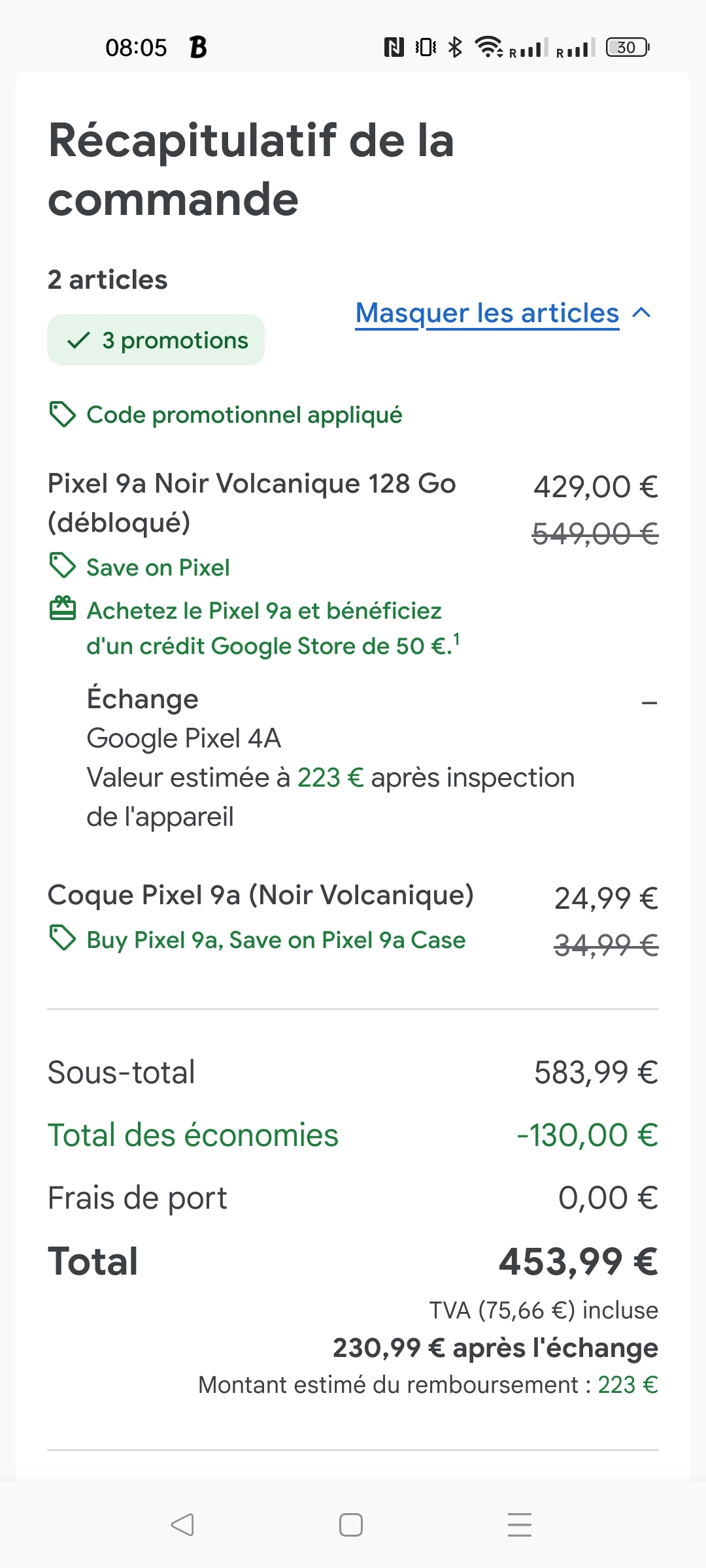Screen dimensions: 706x1568
Task: Open the Save on Pixel promotion
Action: coord(158,568)
